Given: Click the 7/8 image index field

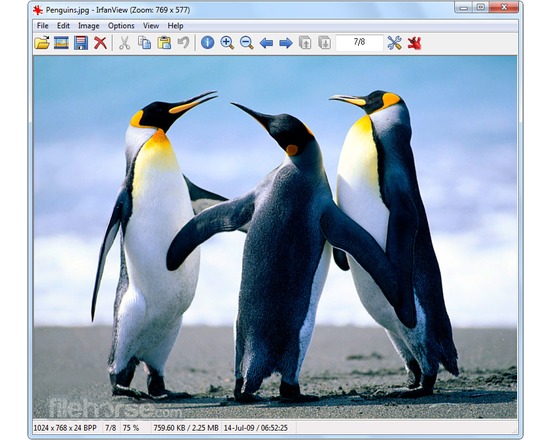Looking at the screenshot, I should point(359,42).
